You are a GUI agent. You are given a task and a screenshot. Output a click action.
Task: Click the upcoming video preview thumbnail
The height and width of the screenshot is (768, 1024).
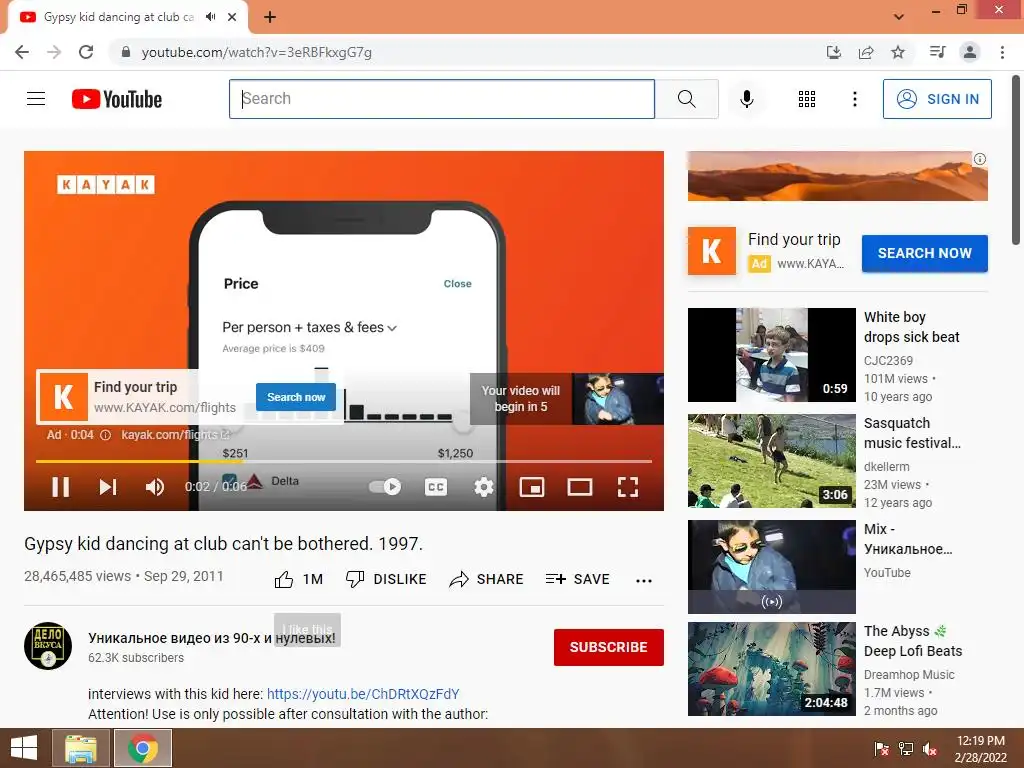617,399
